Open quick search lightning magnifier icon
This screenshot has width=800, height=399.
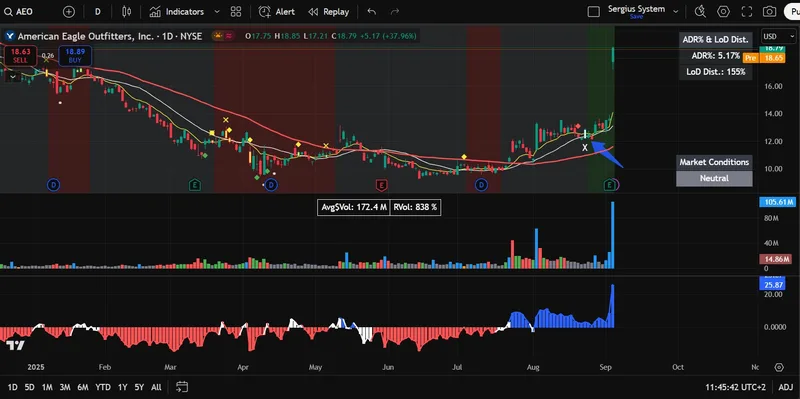(700, 11)
